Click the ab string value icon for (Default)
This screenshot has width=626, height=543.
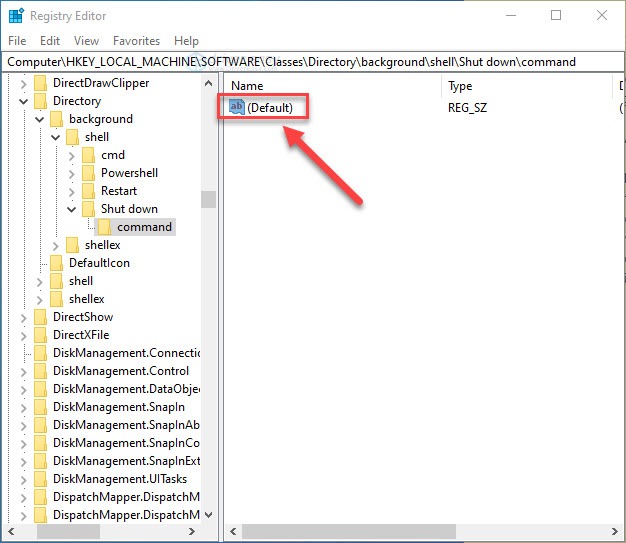pos(237,107)
